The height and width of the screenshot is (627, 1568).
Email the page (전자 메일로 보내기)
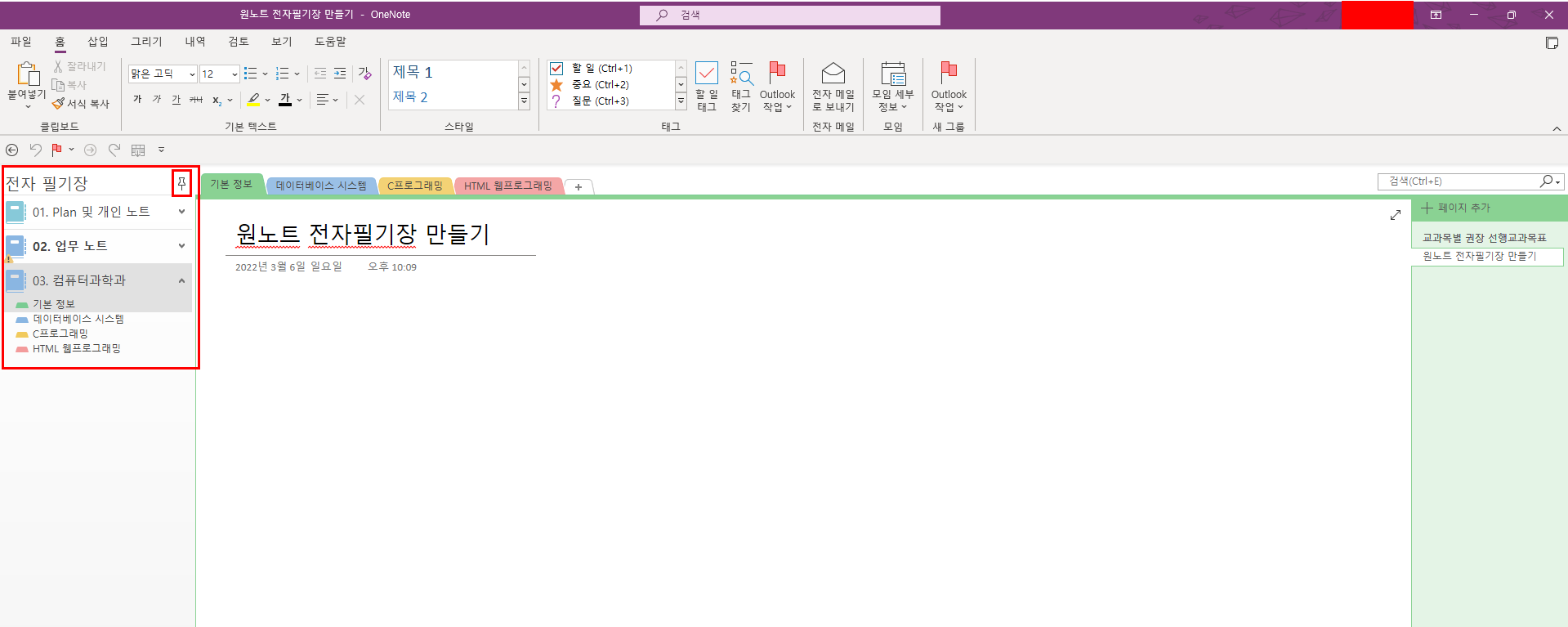[x=833, y=87]
